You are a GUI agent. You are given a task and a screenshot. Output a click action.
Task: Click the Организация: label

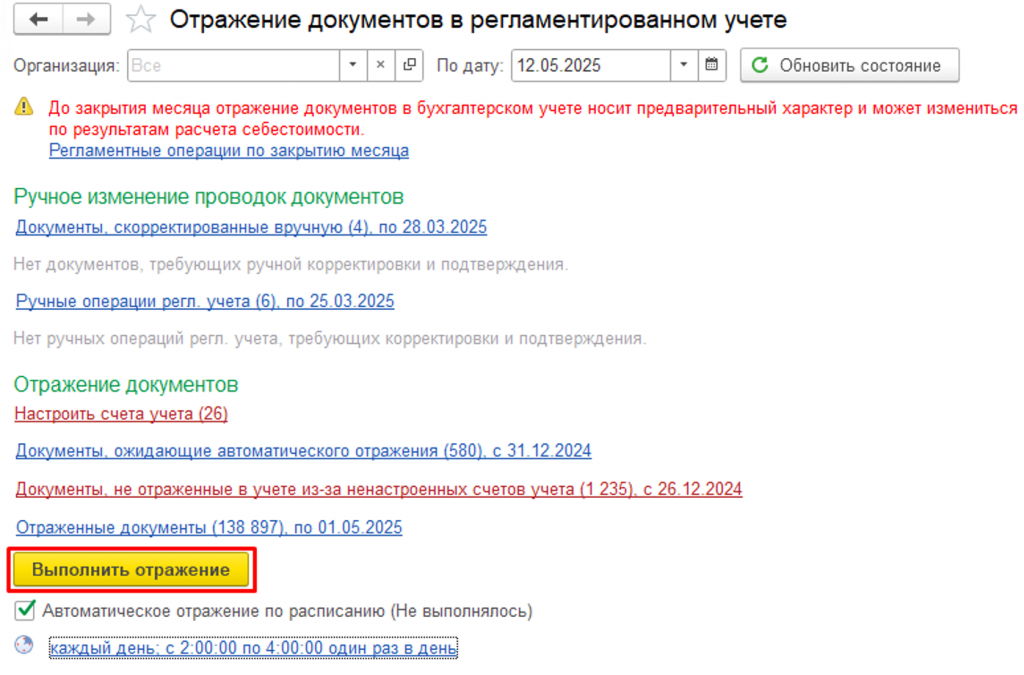(x=67, y=66)
